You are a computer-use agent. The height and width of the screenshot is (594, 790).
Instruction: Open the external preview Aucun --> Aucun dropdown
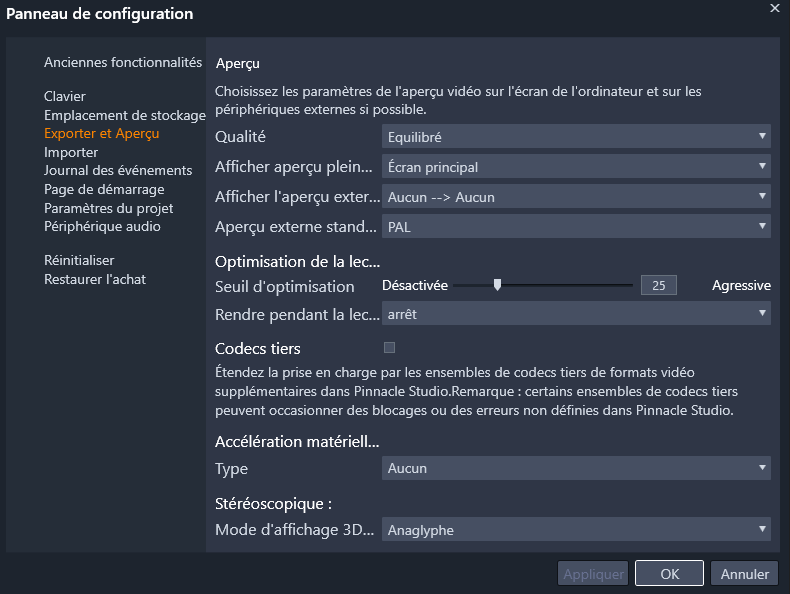(576, 197)
